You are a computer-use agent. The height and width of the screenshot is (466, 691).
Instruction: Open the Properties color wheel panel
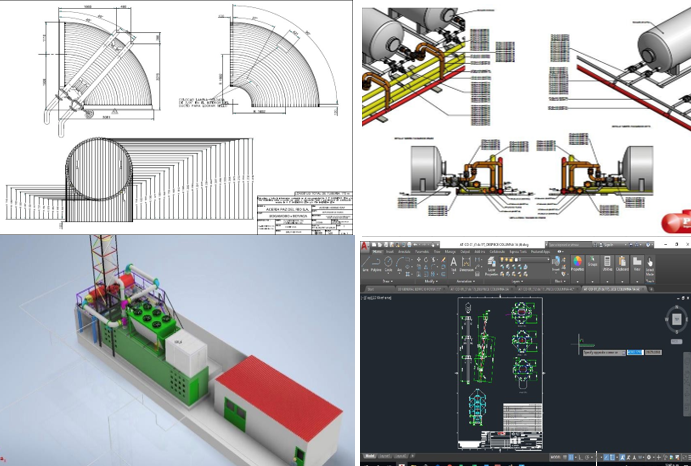(578, 263)
